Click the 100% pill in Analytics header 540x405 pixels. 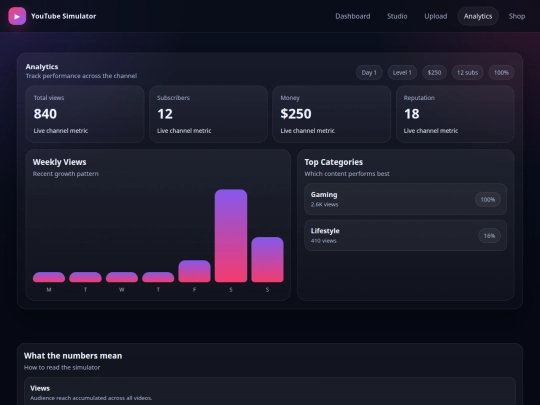[x=501, y=73]
